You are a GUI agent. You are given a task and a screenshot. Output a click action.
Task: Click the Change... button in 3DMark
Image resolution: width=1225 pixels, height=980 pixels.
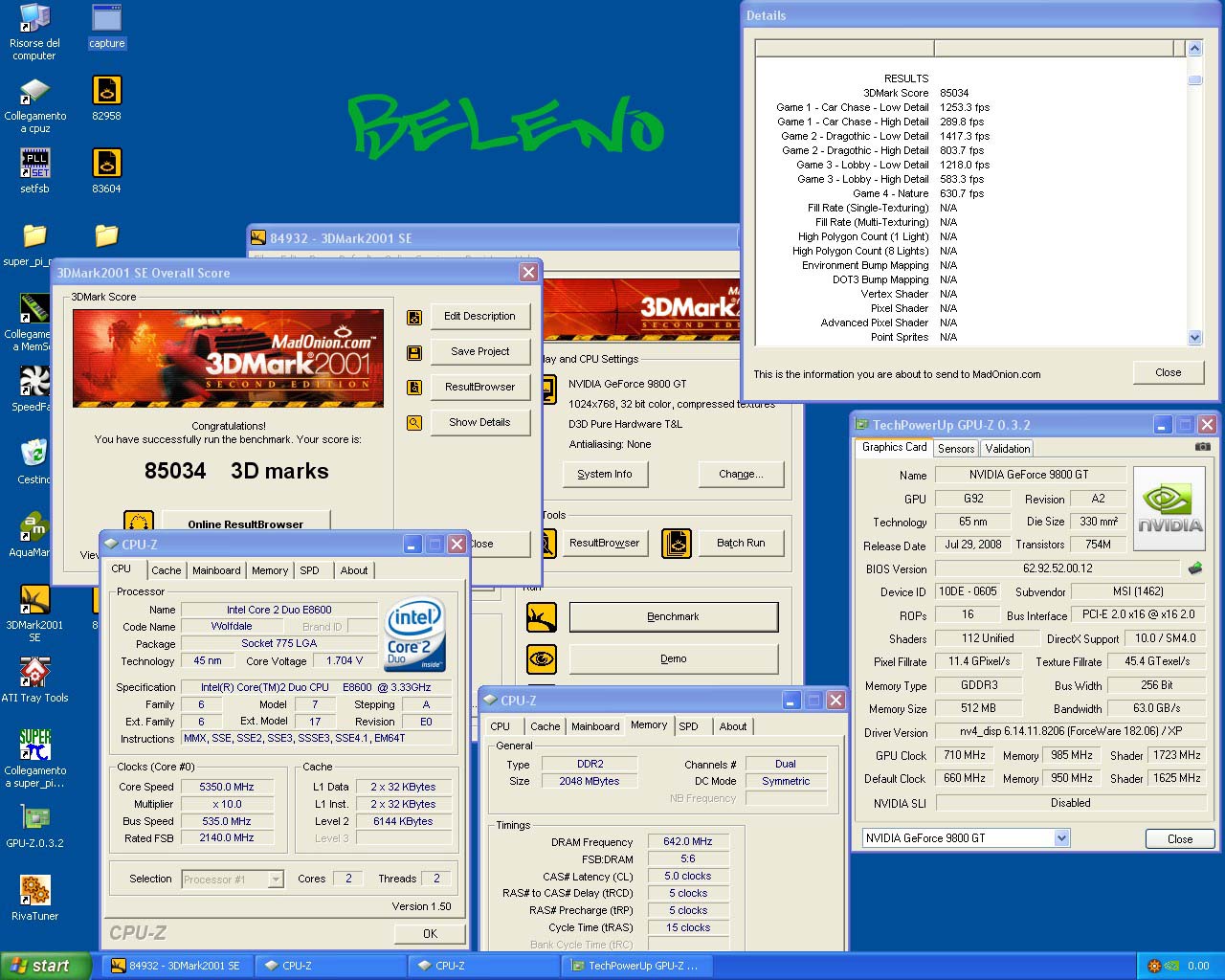pyautogui.click(x=742, y=475)
